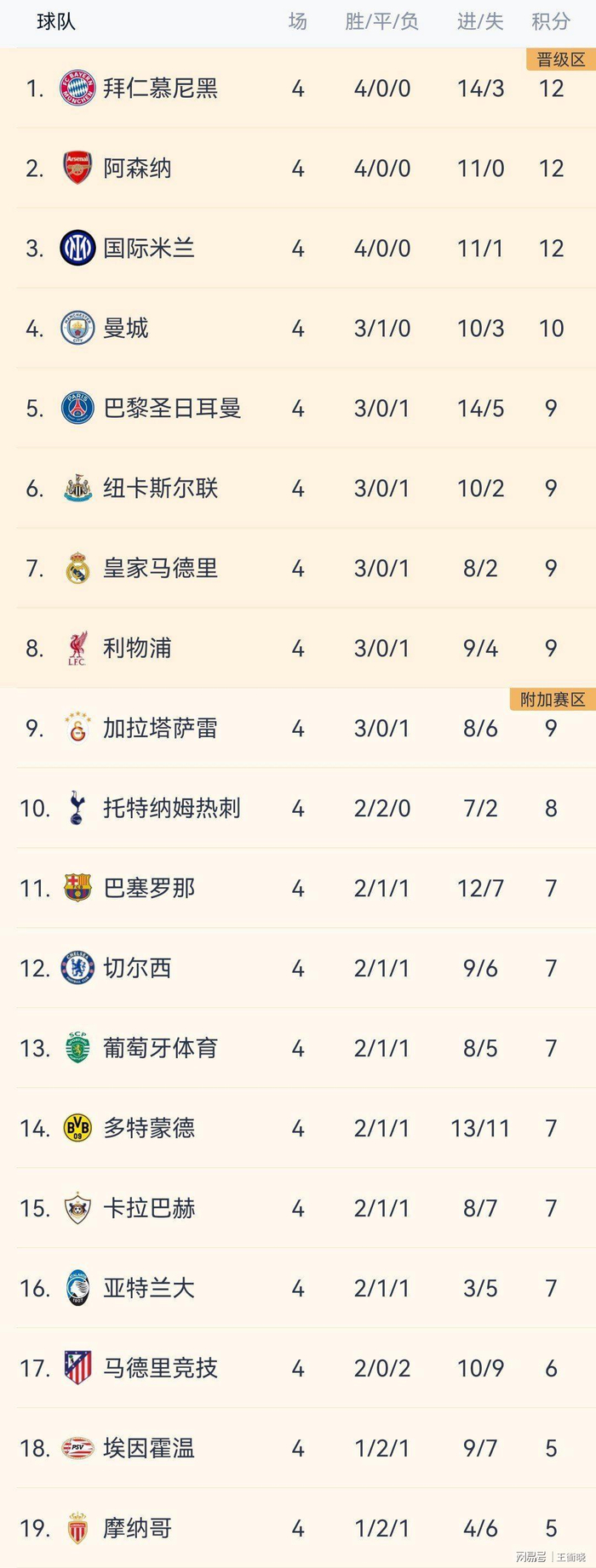
Task: Click the 附加赛区 badge label
Action: [553, 700]
